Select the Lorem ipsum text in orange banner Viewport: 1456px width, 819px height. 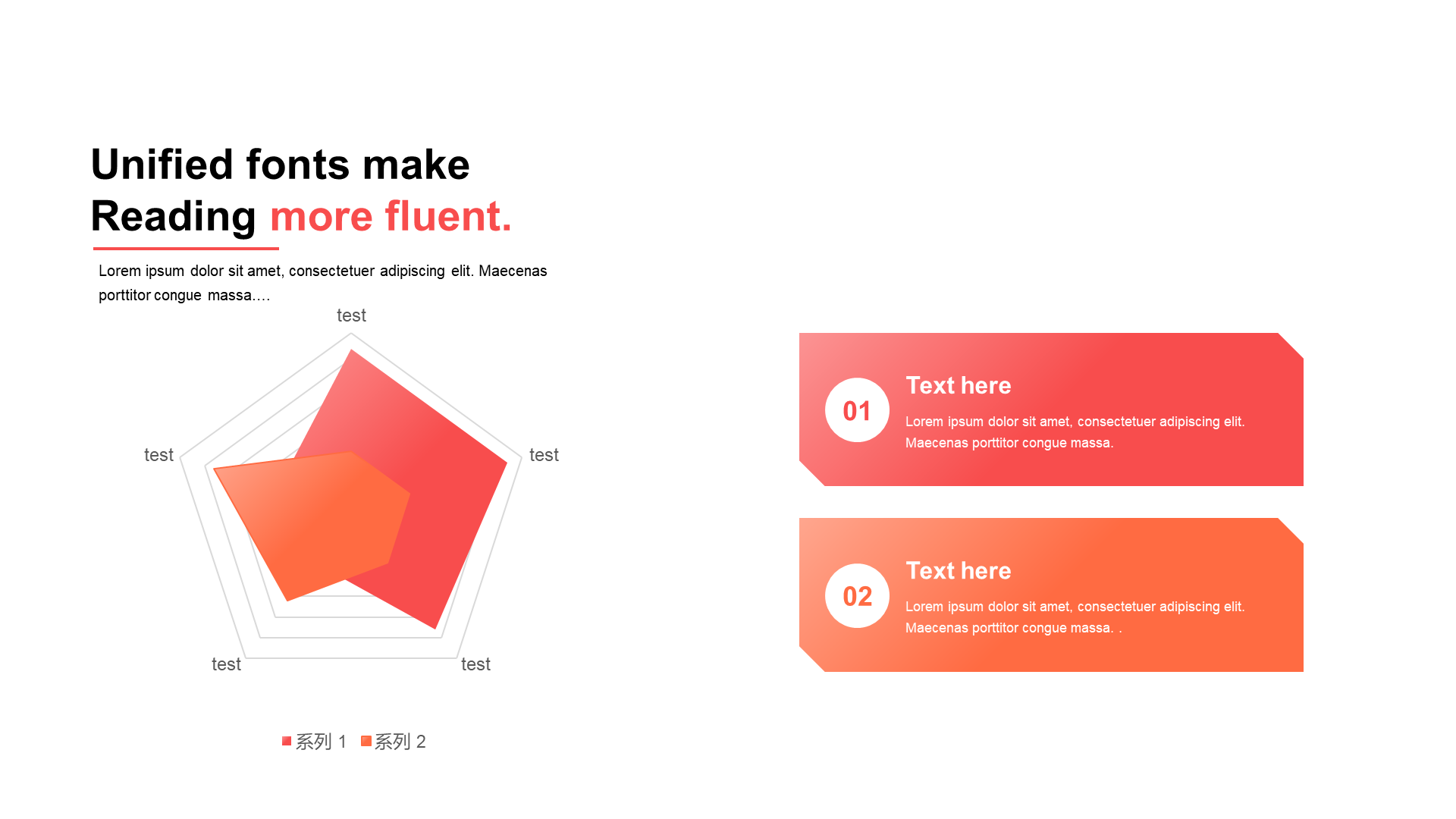(1075, 617)
